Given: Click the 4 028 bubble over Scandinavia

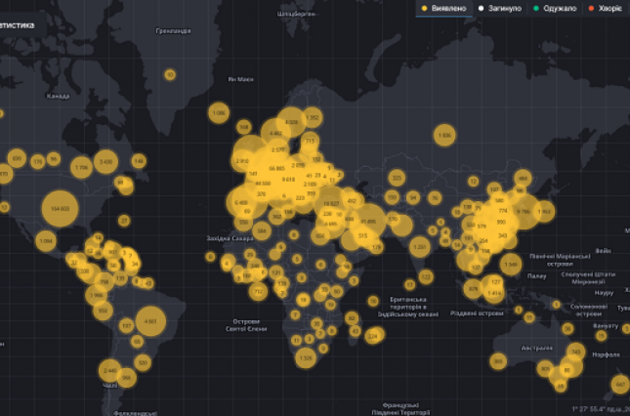Looking at the screenshot, I should tap(290, 123).
